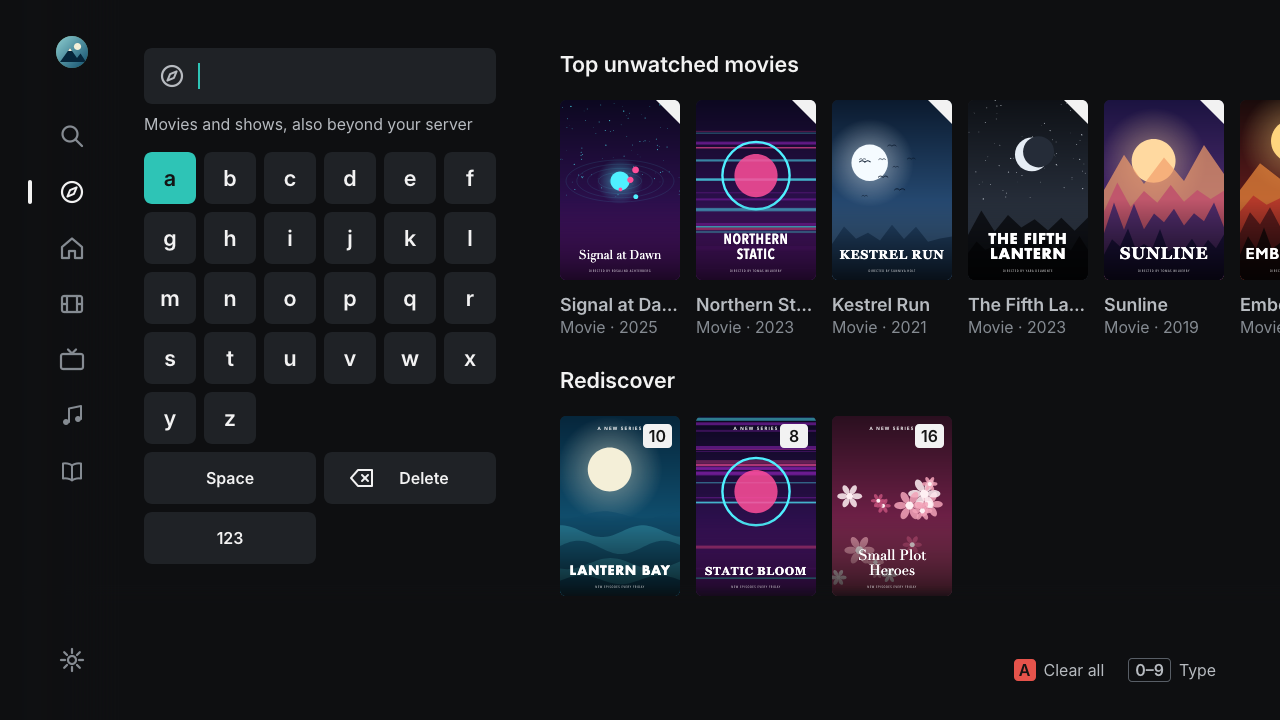Tap the letter z key
The image size is (1280, 720).
(x=230, y=418)
